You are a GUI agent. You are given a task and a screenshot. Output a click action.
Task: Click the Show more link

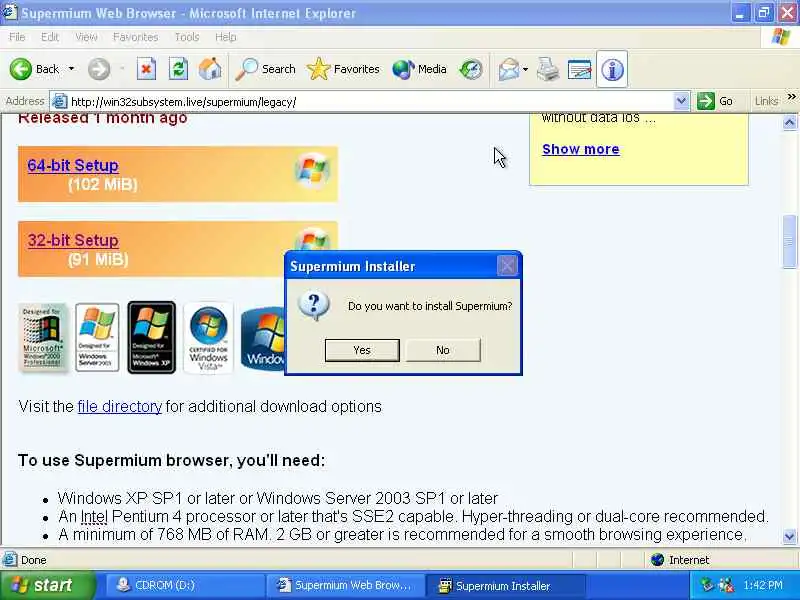581,149
